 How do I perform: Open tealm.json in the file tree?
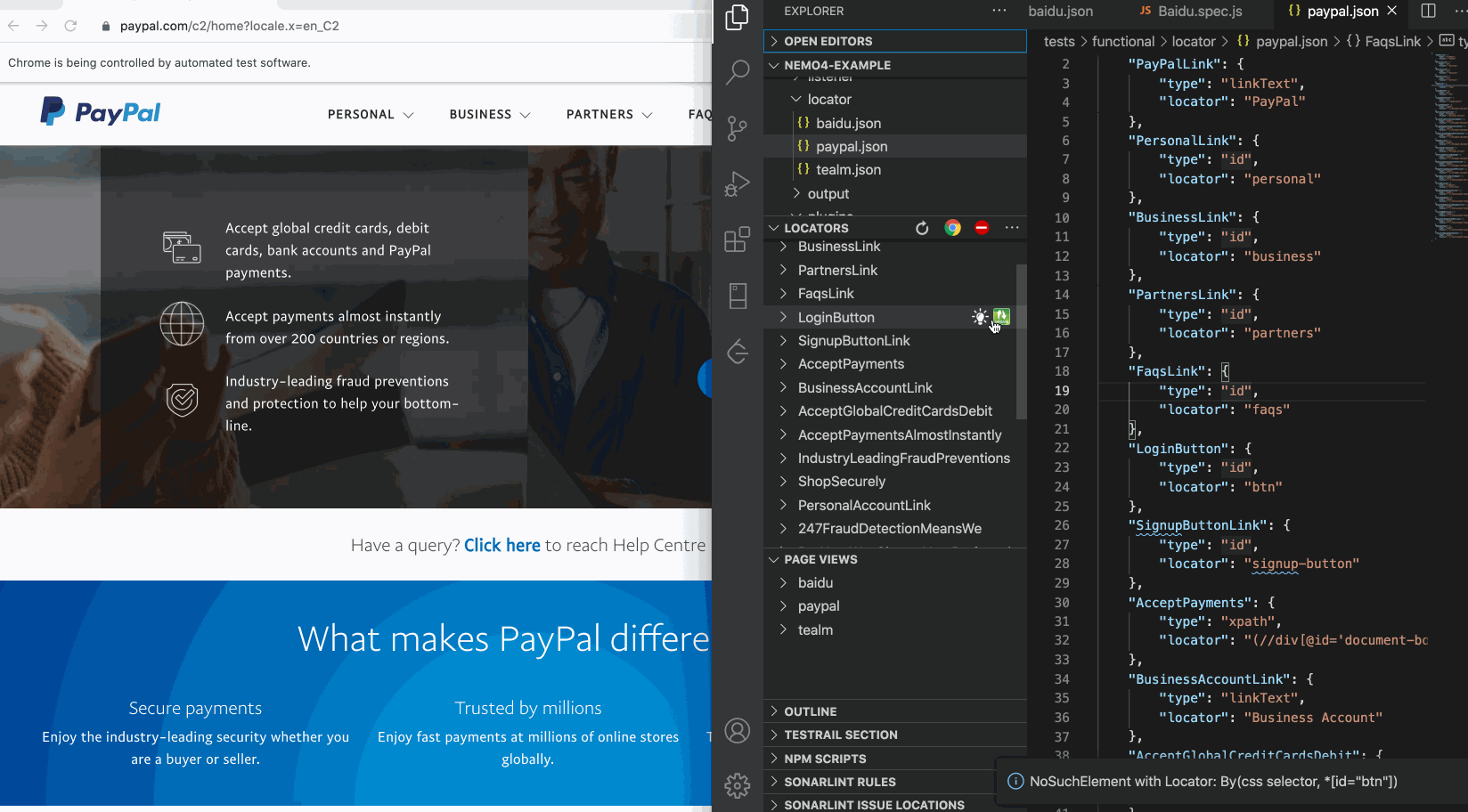point(848,170)
